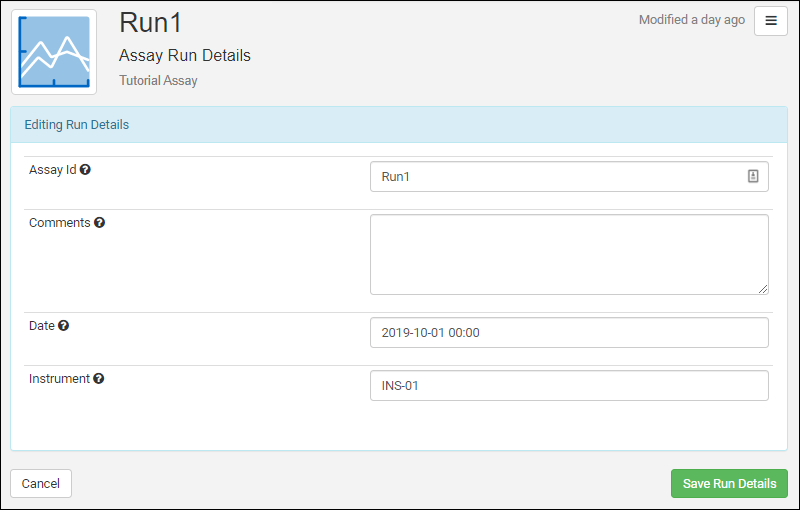The image size is (800, 510).
Task: Click into the Comments text area
Action: 568,254
